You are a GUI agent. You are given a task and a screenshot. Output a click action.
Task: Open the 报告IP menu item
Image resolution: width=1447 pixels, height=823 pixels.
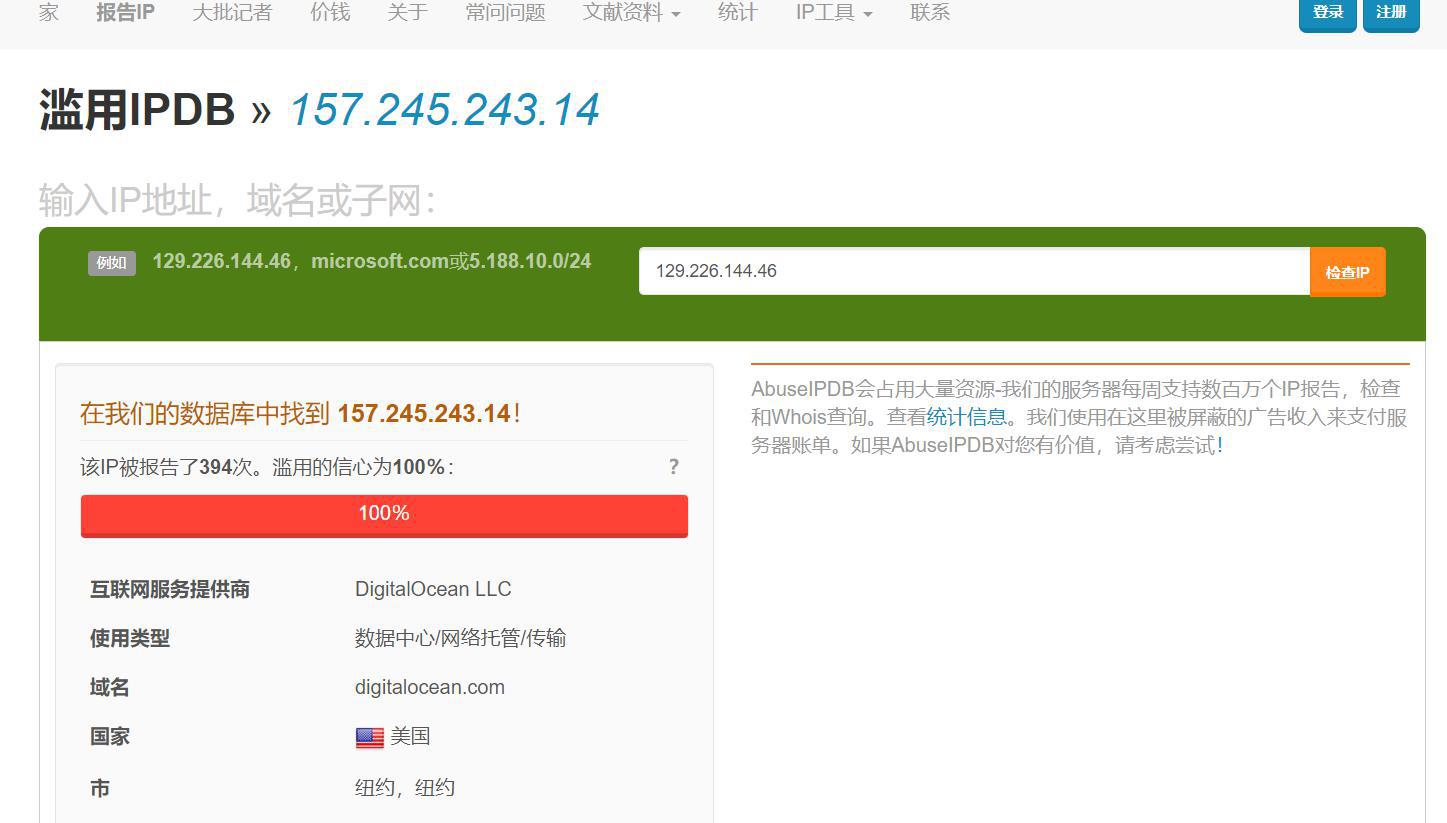[125, 13]
